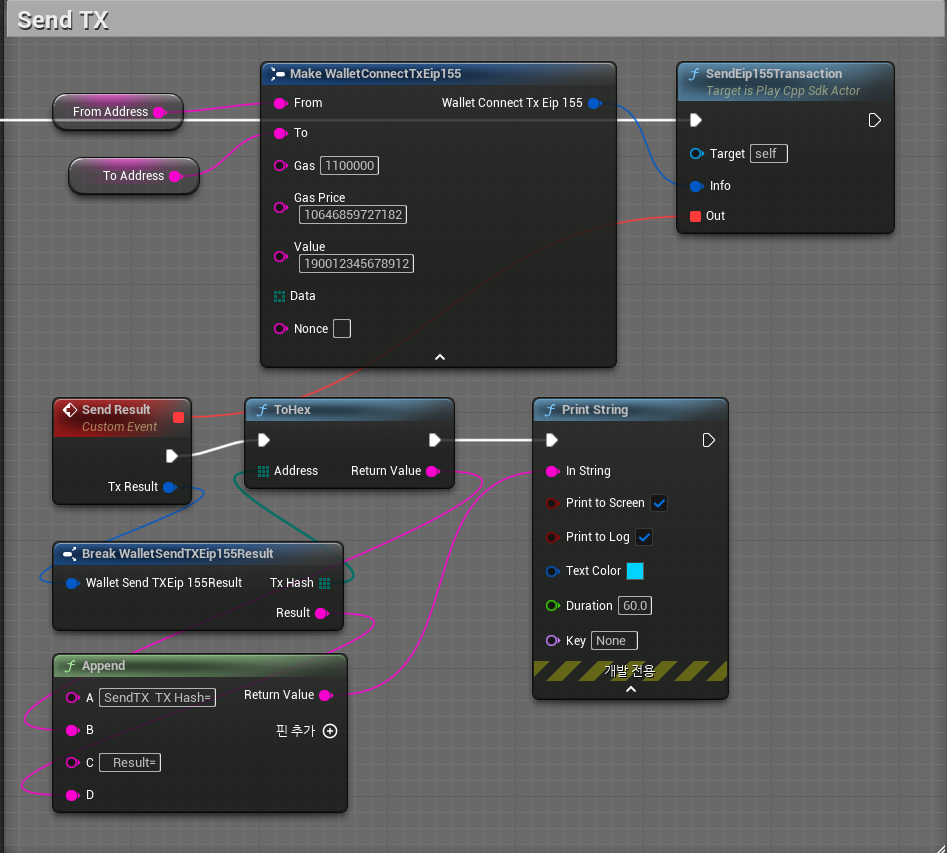The image size is (947, 853).
Task: Click the add pin plus icon on Append
Action: click(330, 731)
